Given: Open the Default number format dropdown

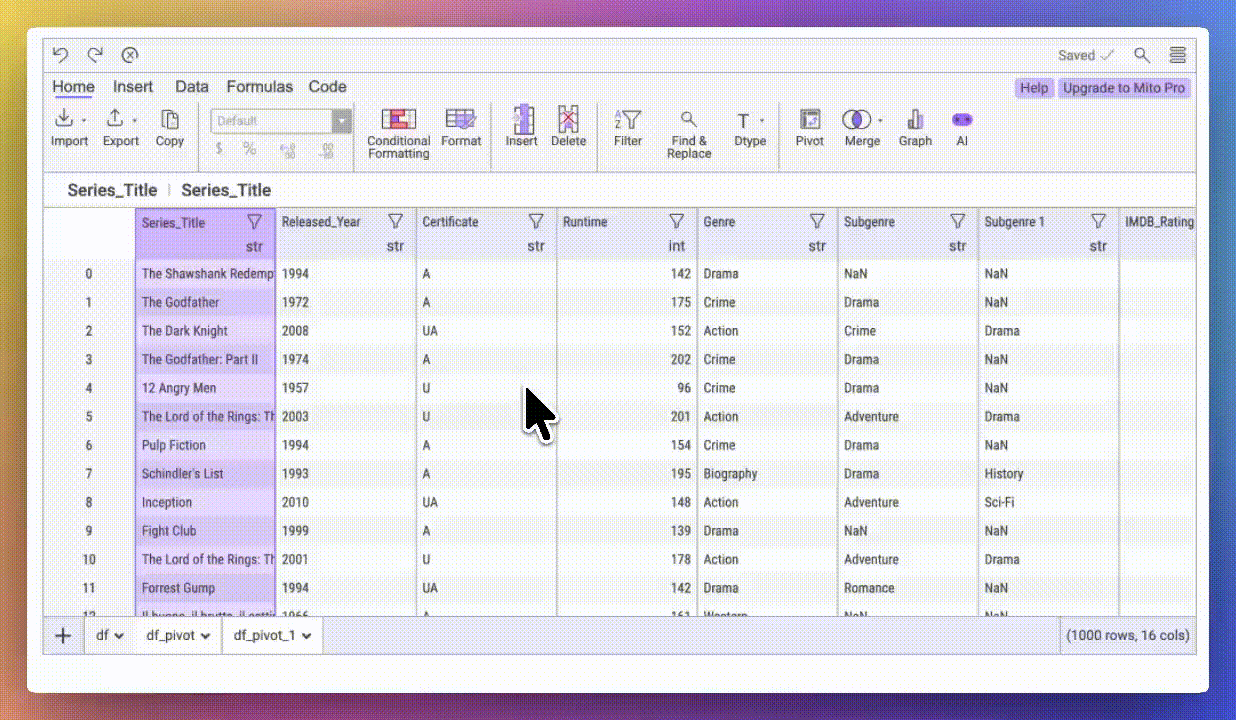Looking at the screenshot, I should [x=342, y=121].
